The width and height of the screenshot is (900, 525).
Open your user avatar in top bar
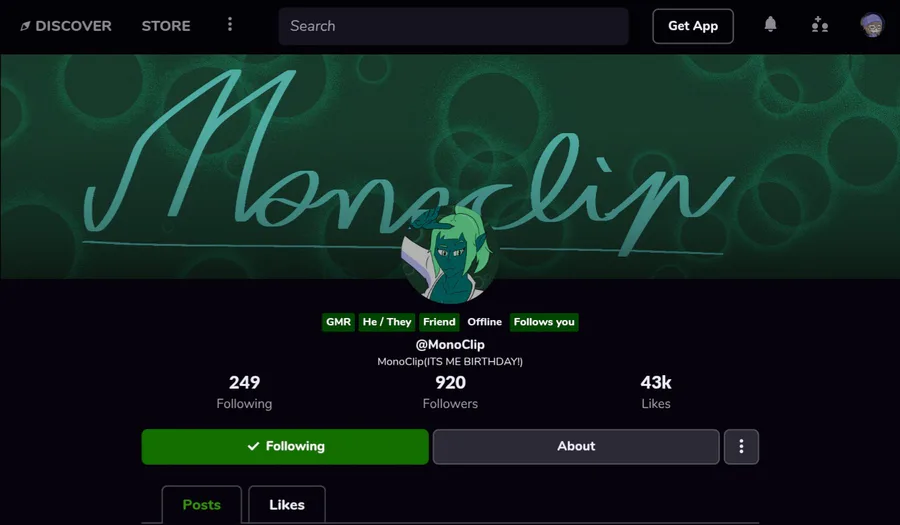click(872, 25)
